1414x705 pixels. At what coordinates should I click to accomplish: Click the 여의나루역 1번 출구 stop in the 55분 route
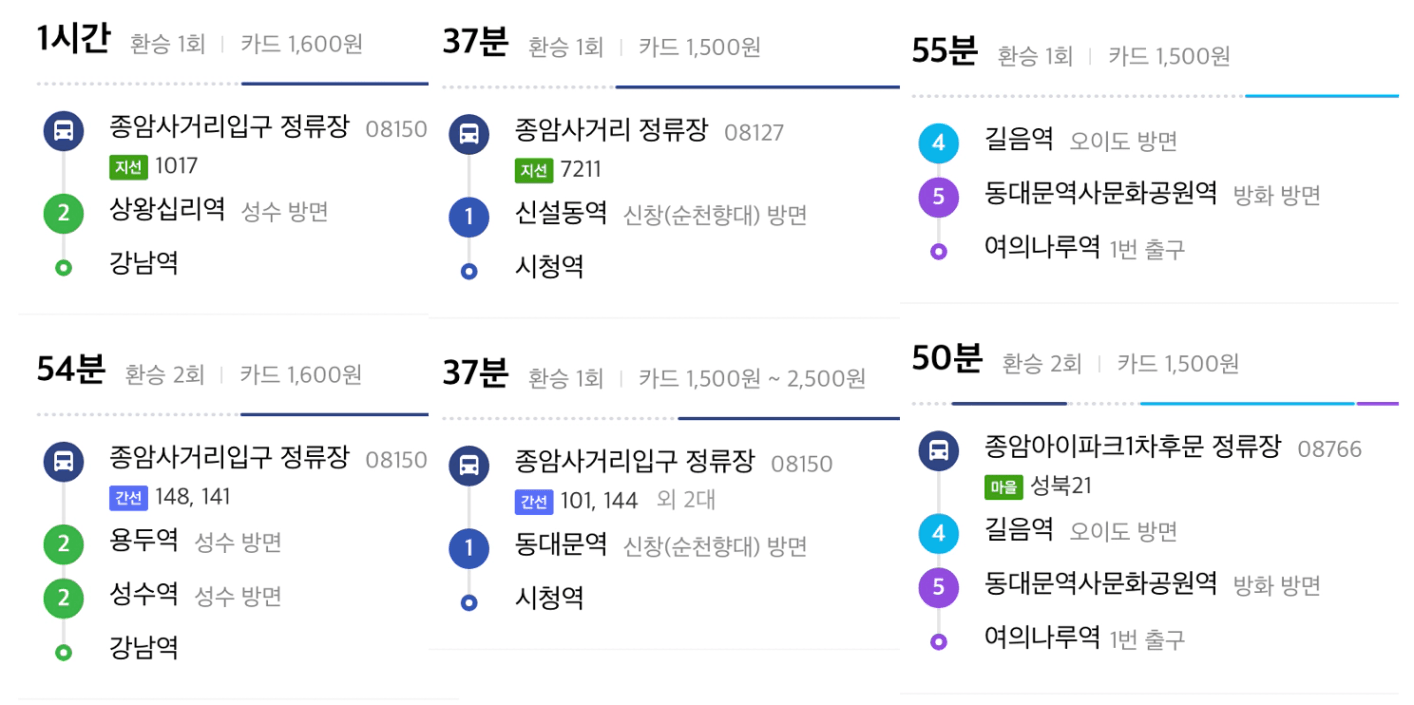point(1085,248)
